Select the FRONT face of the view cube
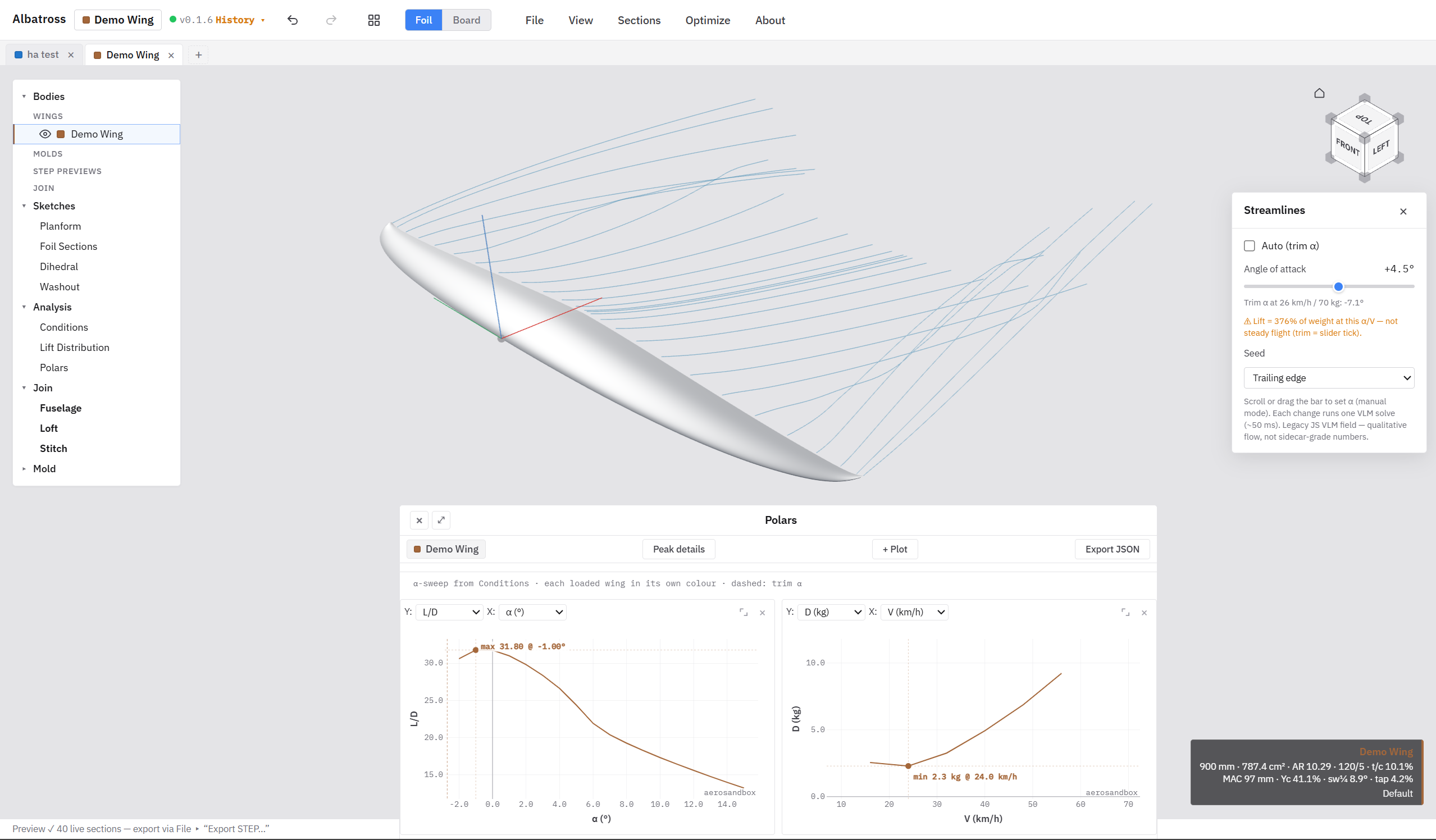The image size is (1436, 840). pos(1348,147)
